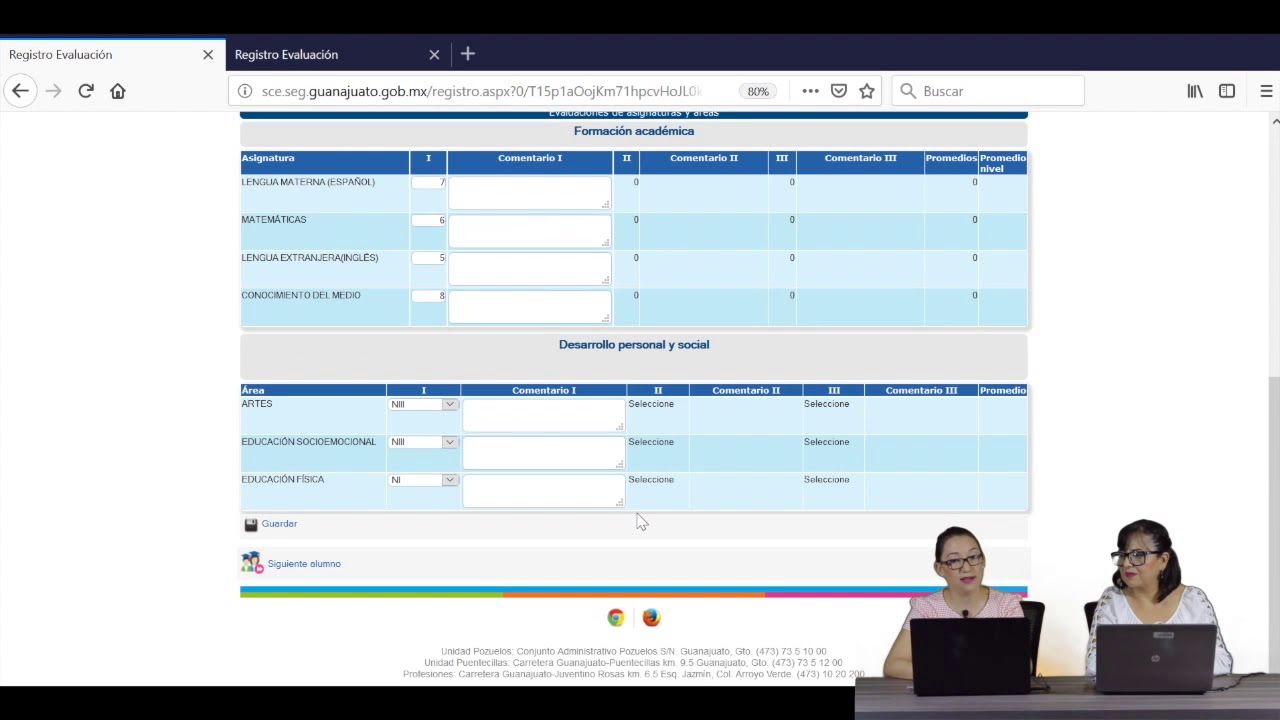Go to the browser home icon
Image resolution: width=1280 pixels, height=720 pixels.
point(118,91)
